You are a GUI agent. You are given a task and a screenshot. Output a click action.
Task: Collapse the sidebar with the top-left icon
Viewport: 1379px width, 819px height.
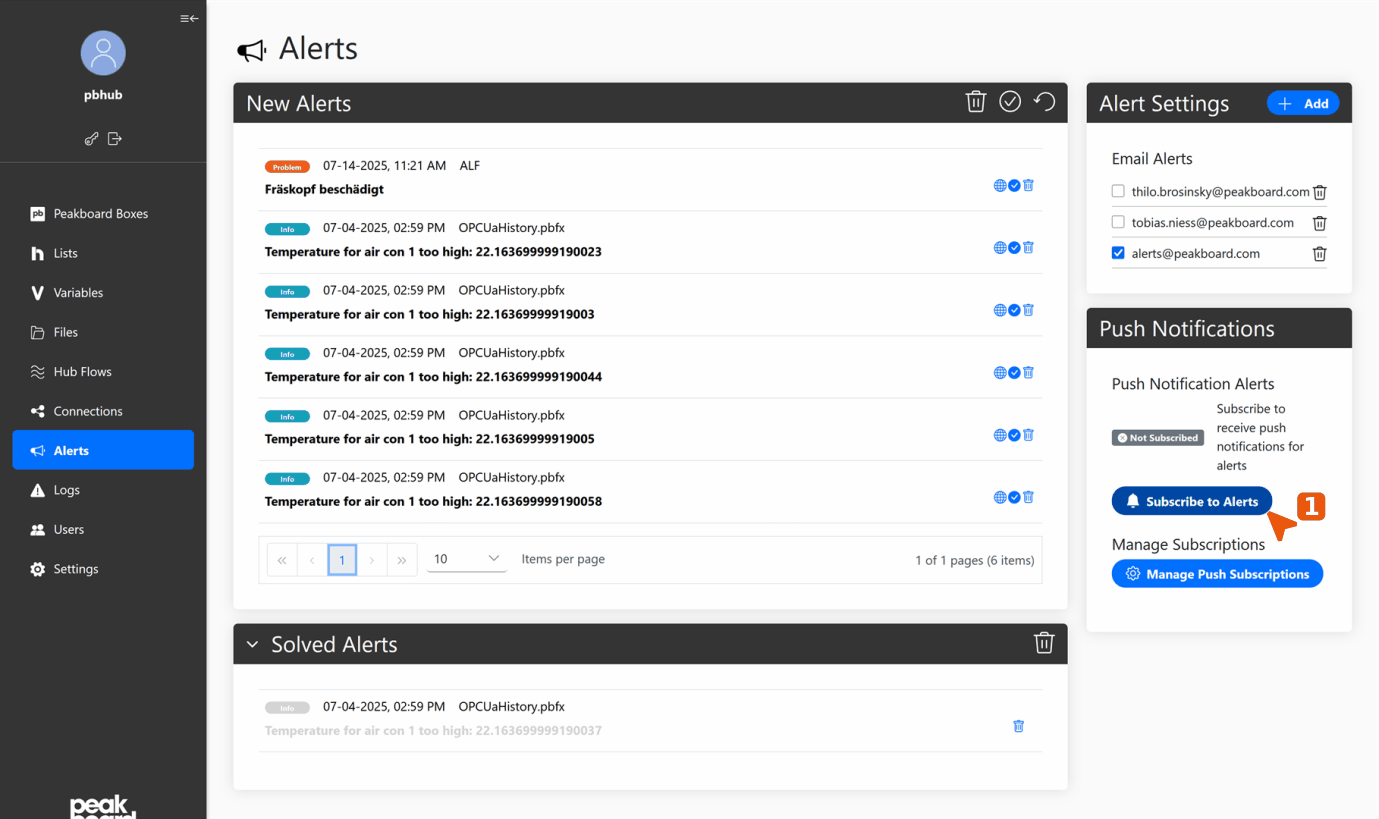(x=189, y=18)
